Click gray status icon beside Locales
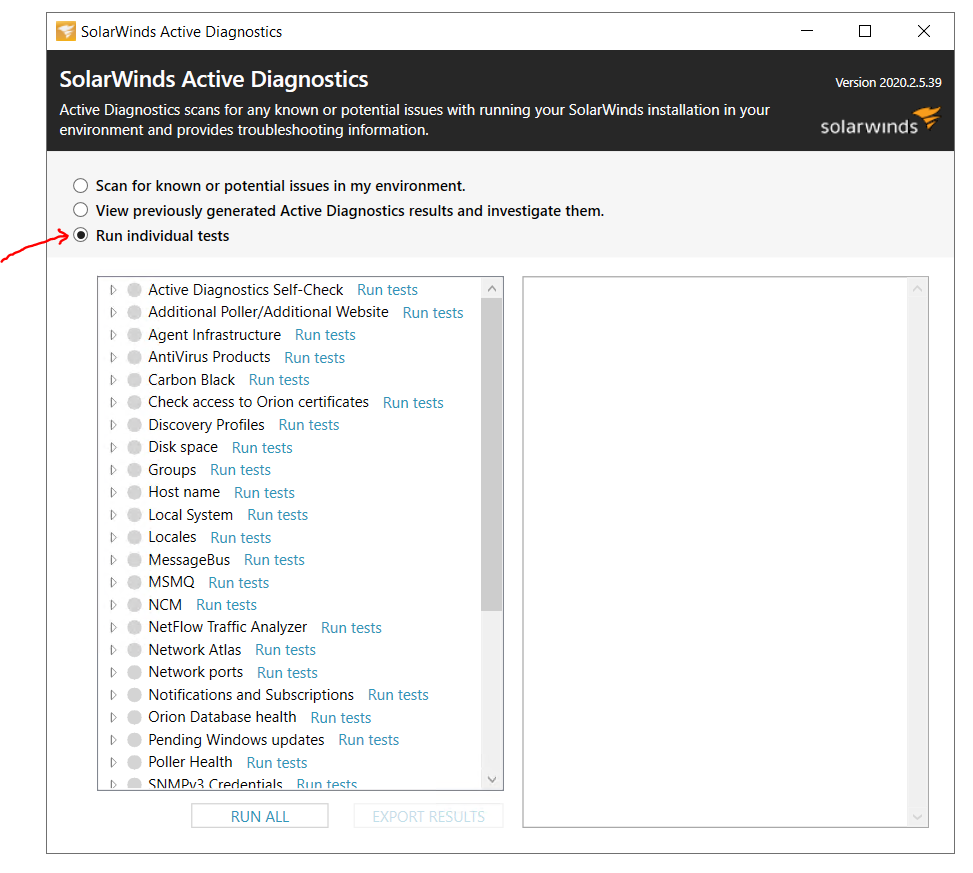Image resolution: width=973 pixels, height=873 pixels. [134, 537]
